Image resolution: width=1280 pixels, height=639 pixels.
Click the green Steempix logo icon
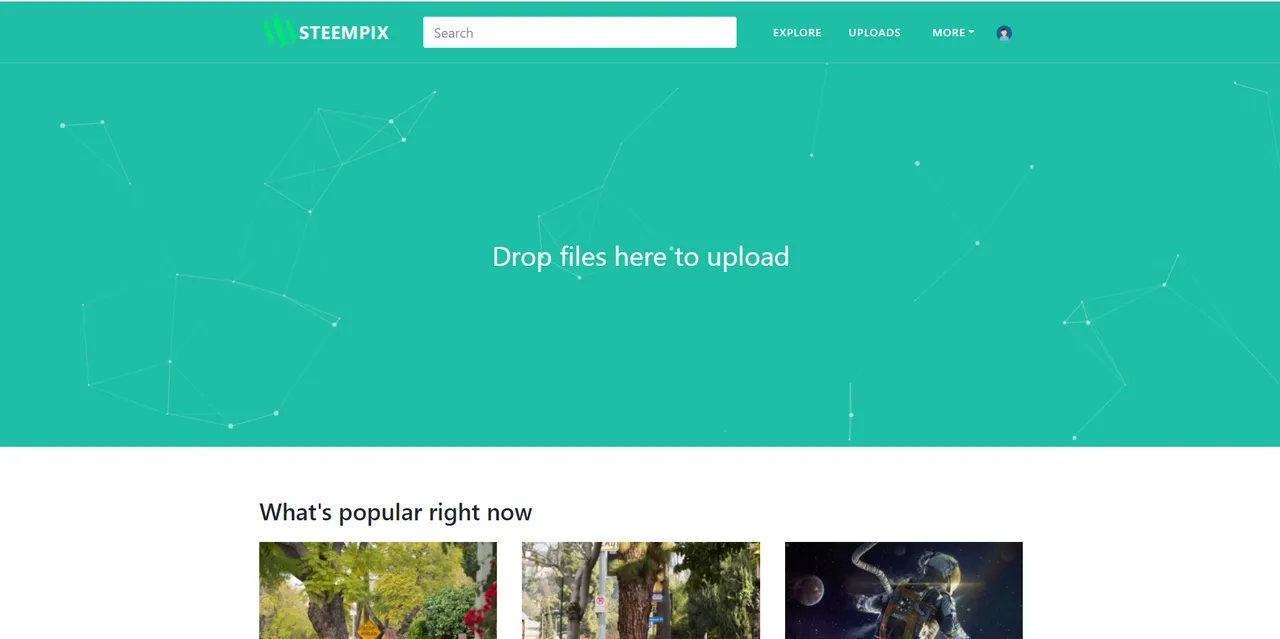coord(278,32)
